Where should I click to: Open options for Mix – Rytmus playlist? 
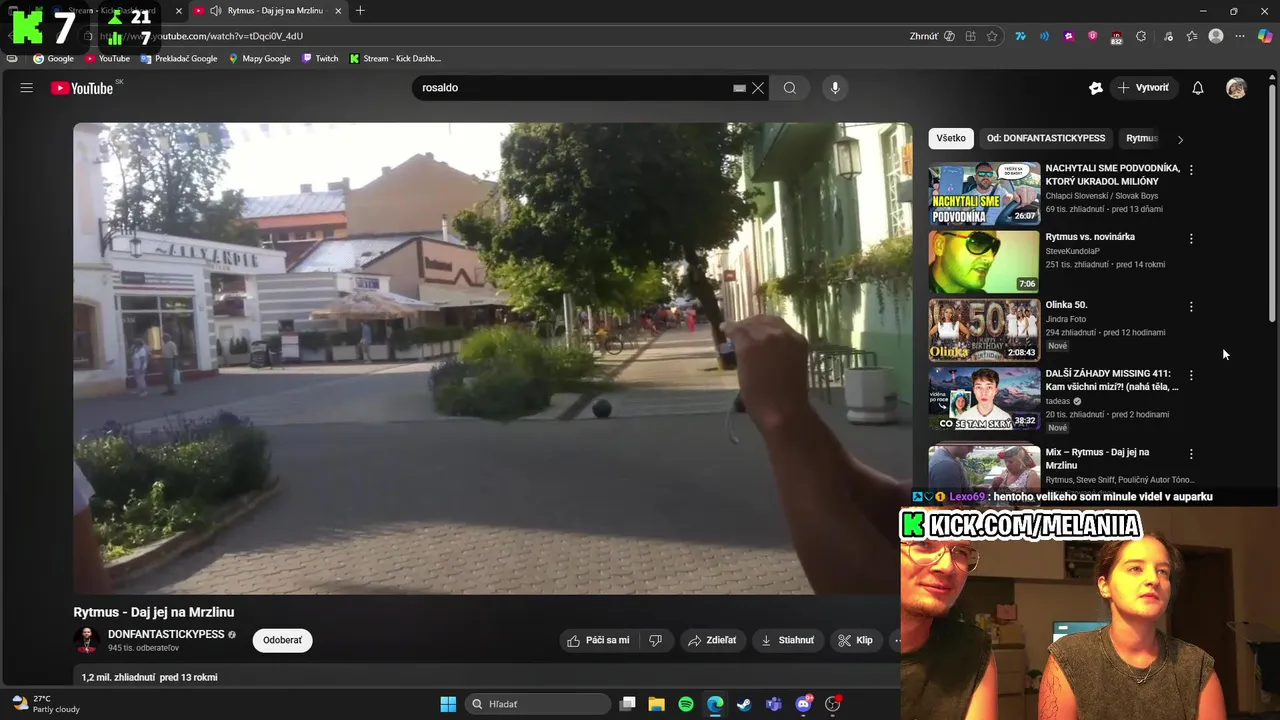pyautogui.click(x=1191, y=454)
